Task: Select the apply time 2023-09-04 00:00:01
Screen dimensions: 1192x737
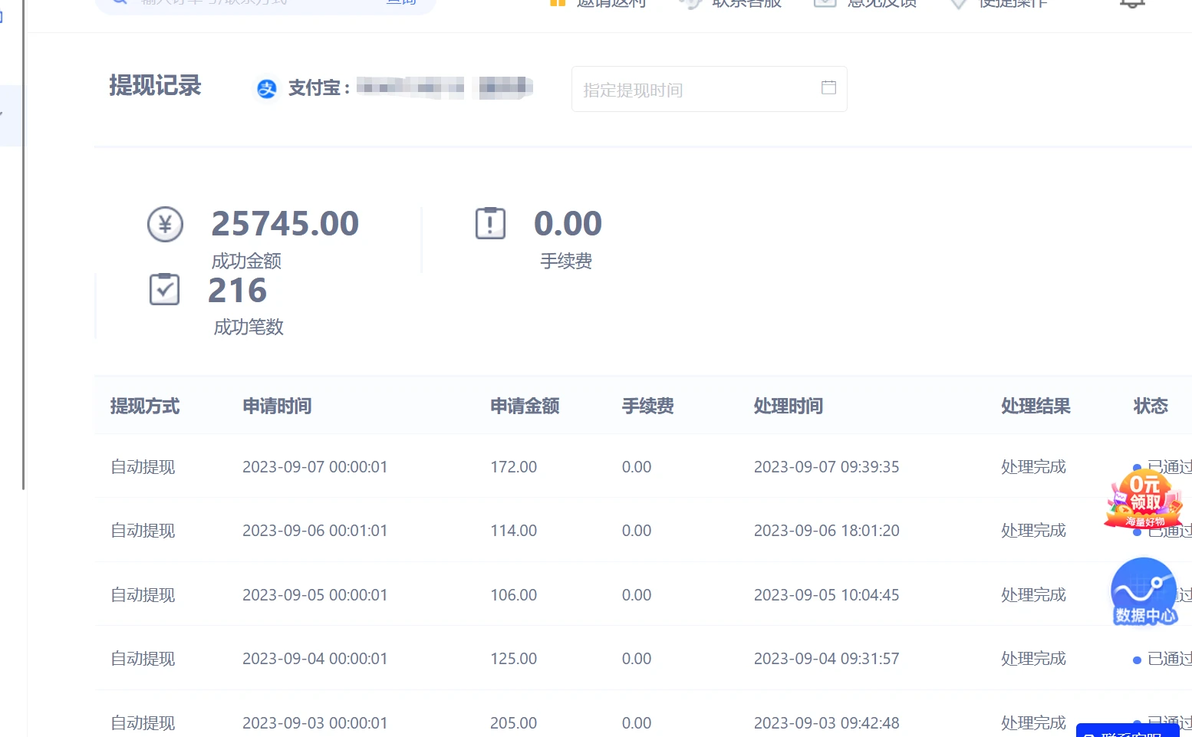Action: pos(315,659)
